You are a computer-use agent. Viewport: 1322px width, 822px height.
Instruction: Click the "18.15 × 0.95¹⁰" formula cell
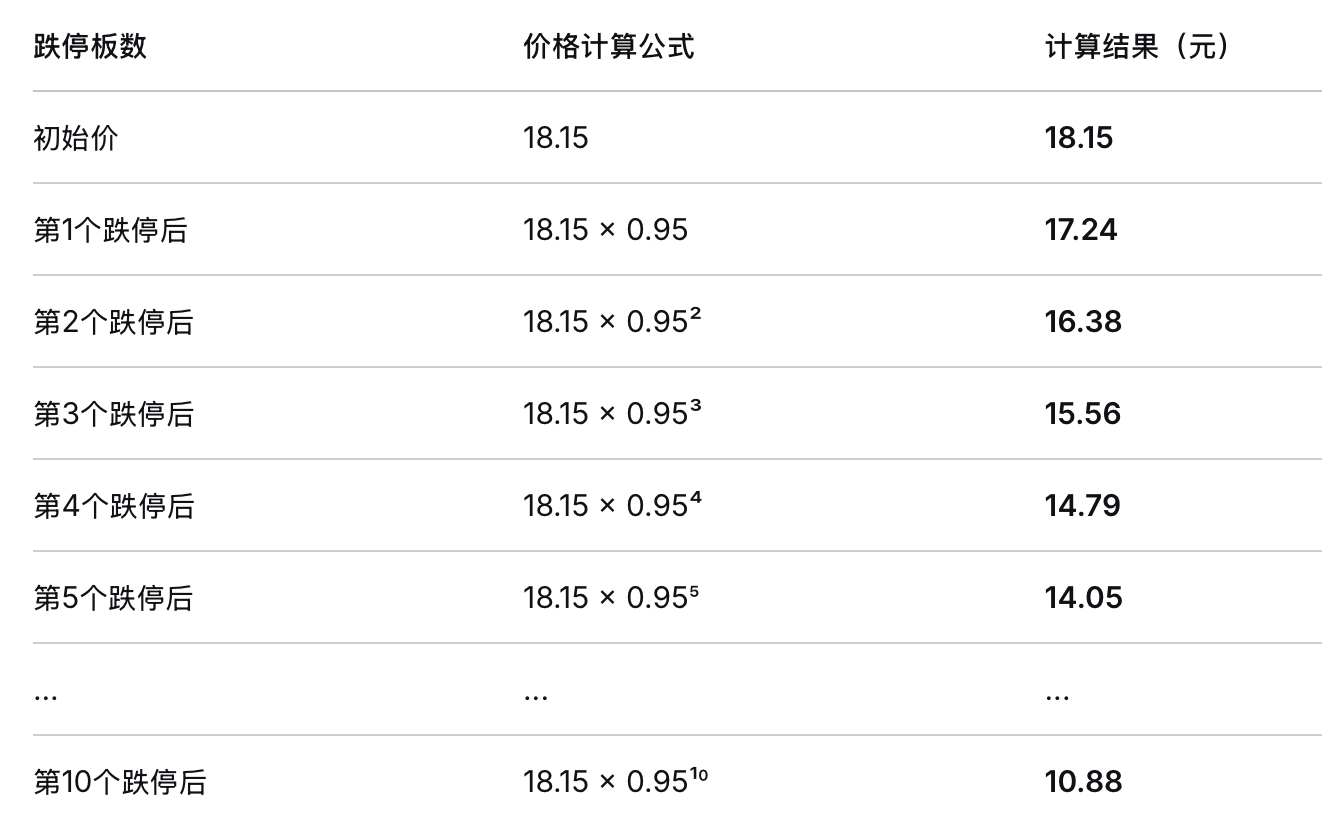615,782
